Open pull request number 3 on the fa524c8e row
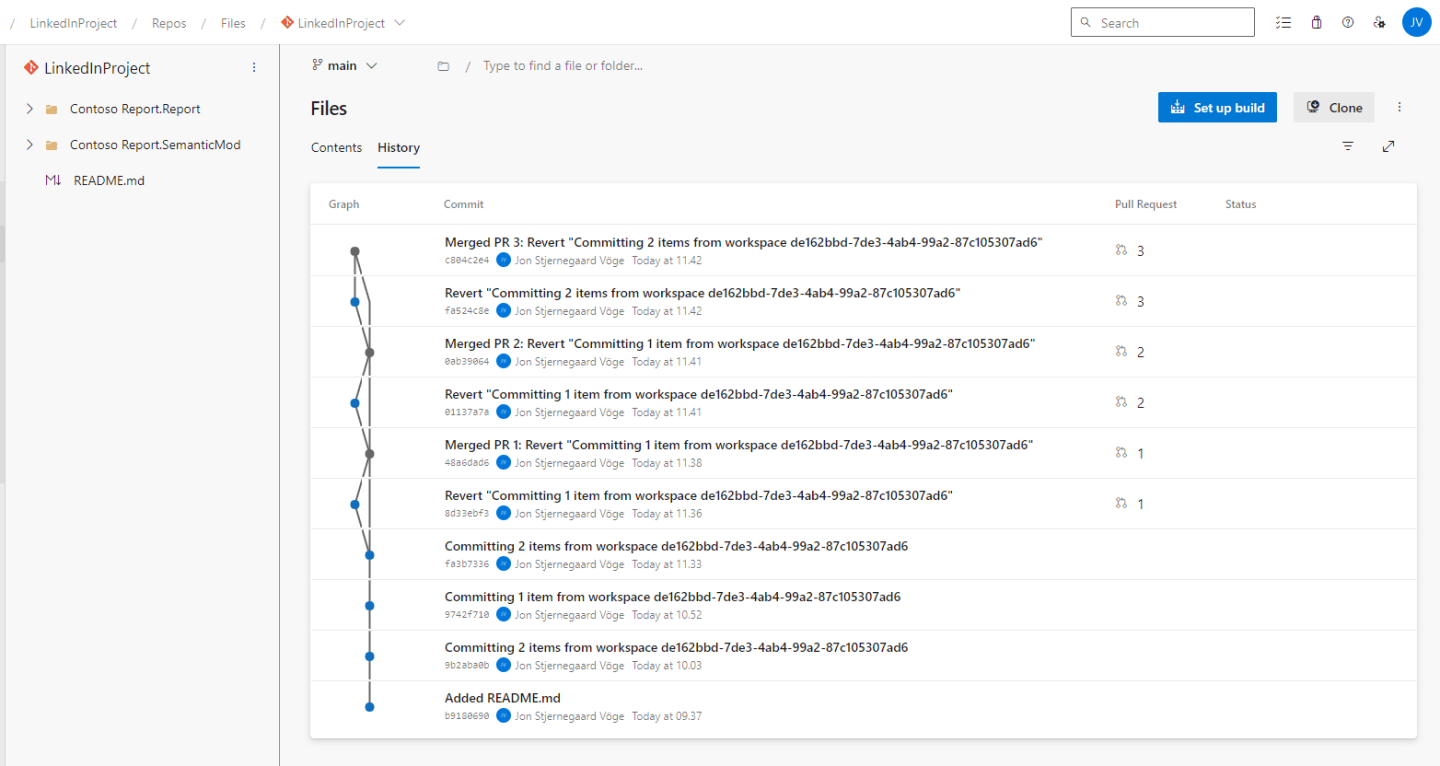 pyautogui.click(x=1141, y=302)
